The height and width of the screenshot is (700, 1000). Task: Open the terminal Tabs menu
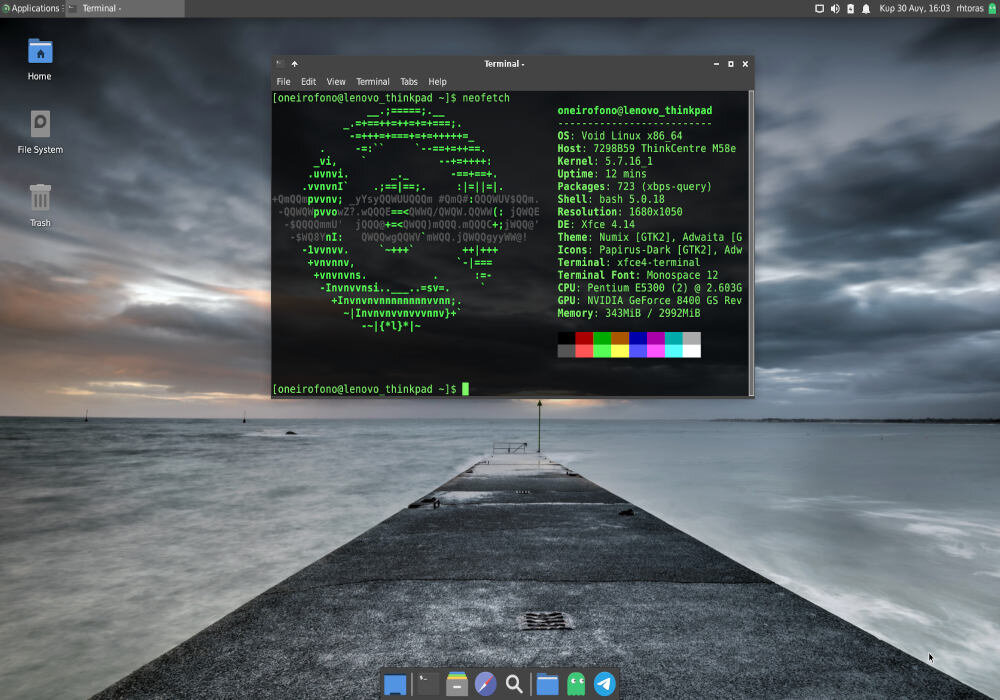point(409,82)
